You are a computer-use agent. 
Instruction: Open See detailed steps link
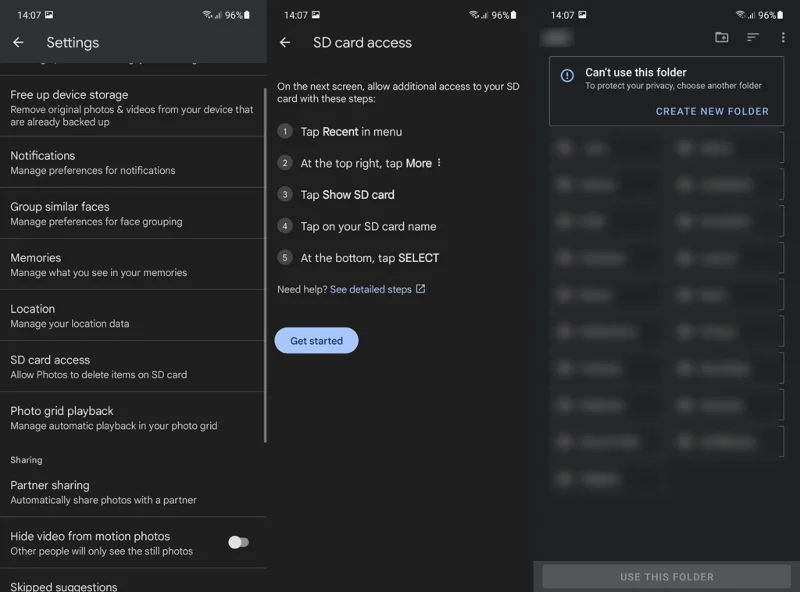click(370, 289)
